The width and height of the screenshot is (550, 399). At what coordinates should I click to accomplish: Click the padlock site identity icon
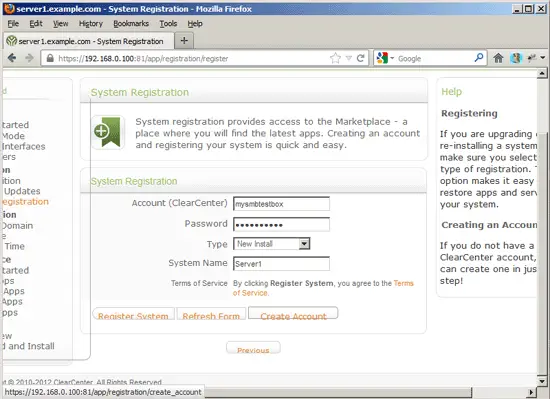pyautogui.click(x=50, y=58)
